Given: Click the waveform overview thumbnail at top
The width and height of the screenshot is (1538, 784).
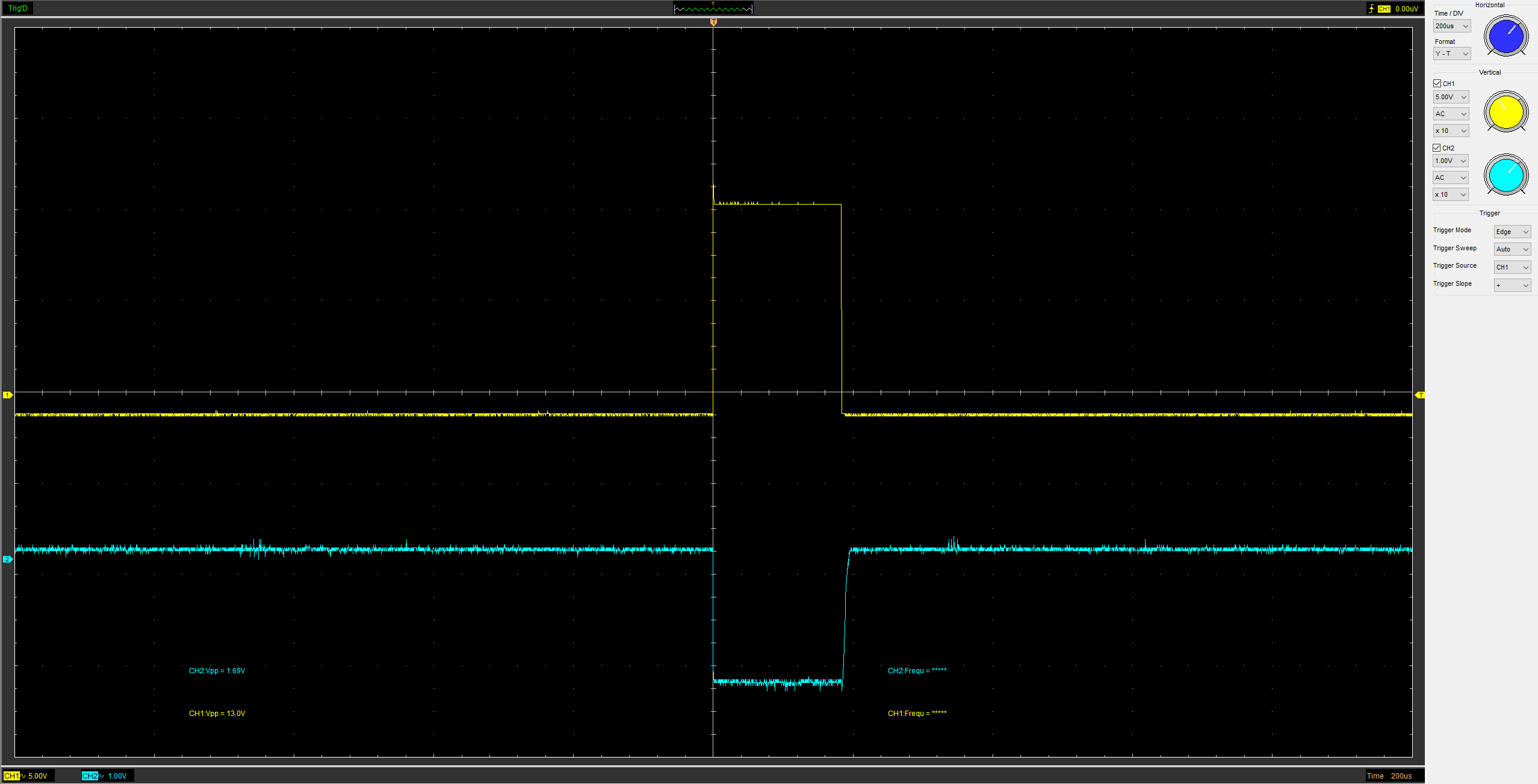Looking at the screenshot, I should [713, 8].
